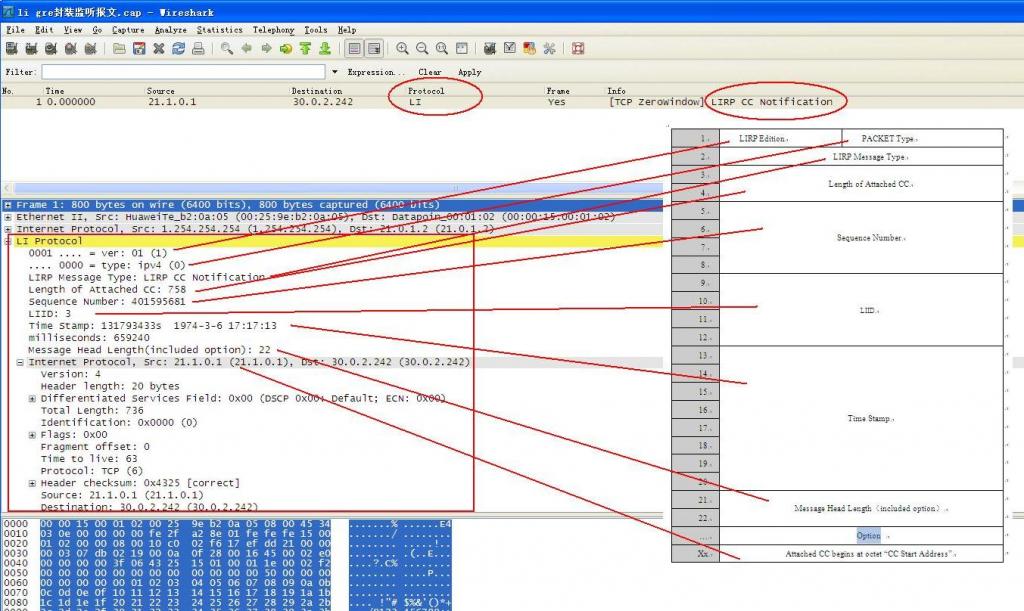Open the capture interfaces list icon

[x=12, y=48]
